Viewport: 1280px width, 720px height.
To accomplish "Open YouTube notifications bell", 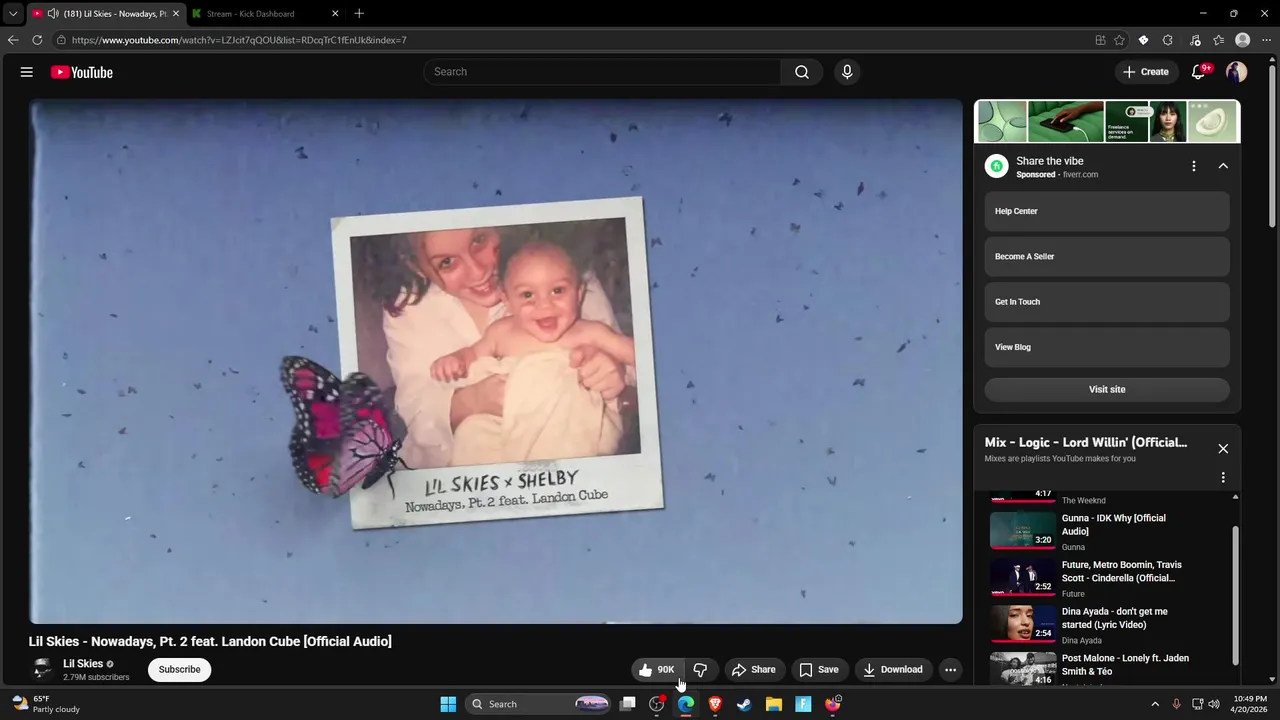I will (x=1199, y=72).
